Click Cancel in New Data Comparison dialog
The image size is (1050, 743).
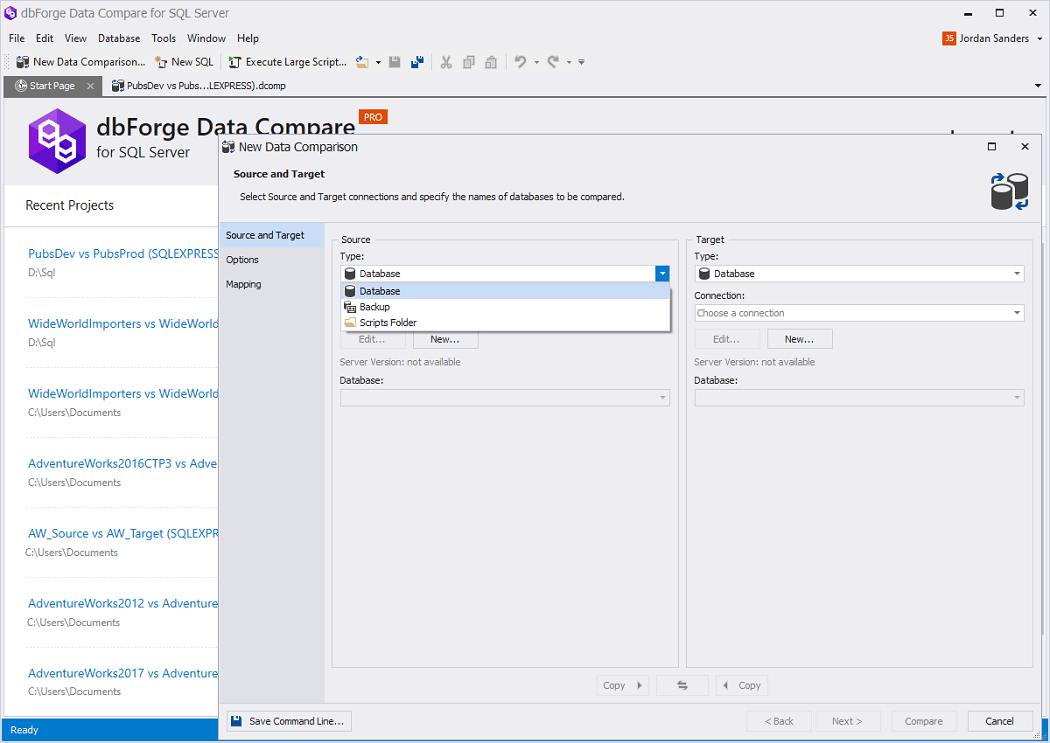pyautogui.click(x=1000, y=721)
